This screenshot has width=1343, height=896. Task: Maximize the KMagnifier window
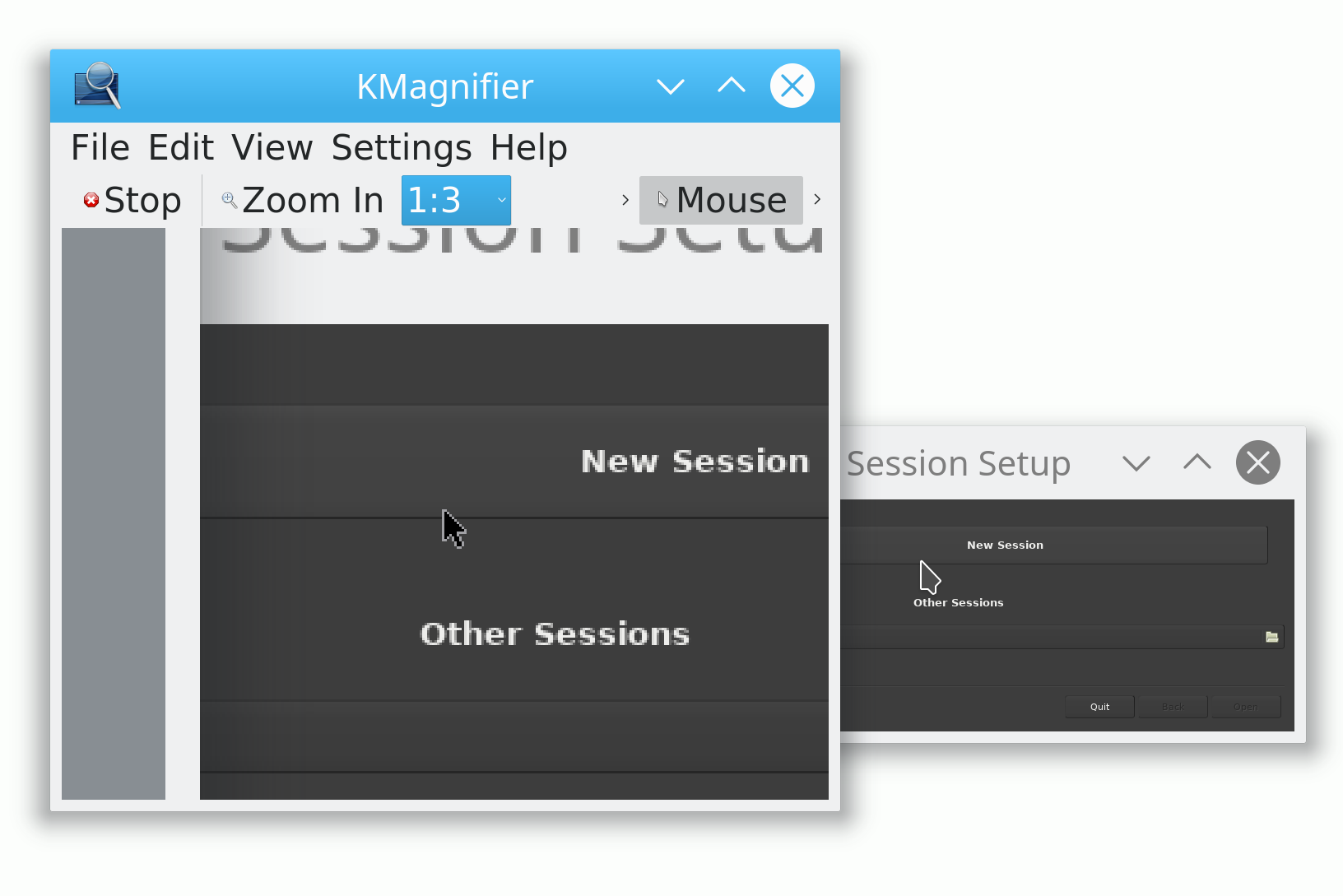tap(732, 86)
